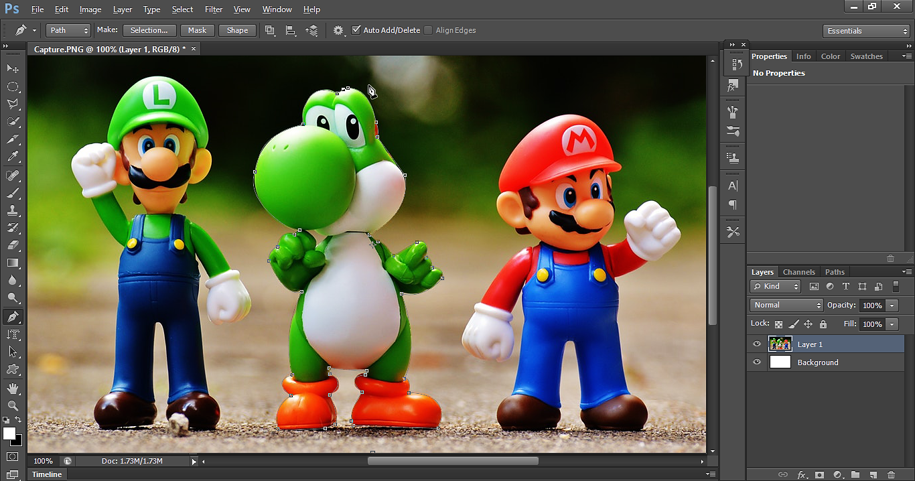
Task: Open the Path tool mode dropdown
Action: (x=68, y=30)
